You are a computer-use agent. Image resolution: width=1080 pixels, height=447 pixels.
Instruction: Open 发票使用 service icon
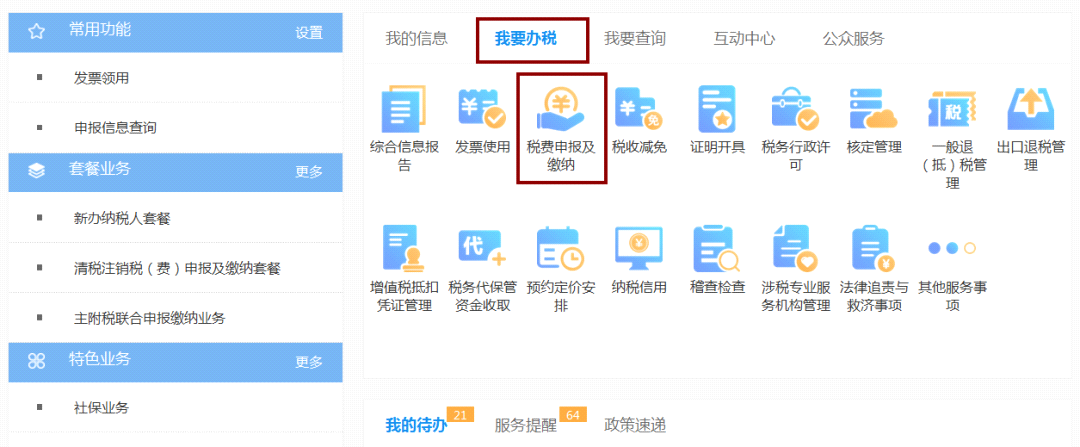coord(482,110)
